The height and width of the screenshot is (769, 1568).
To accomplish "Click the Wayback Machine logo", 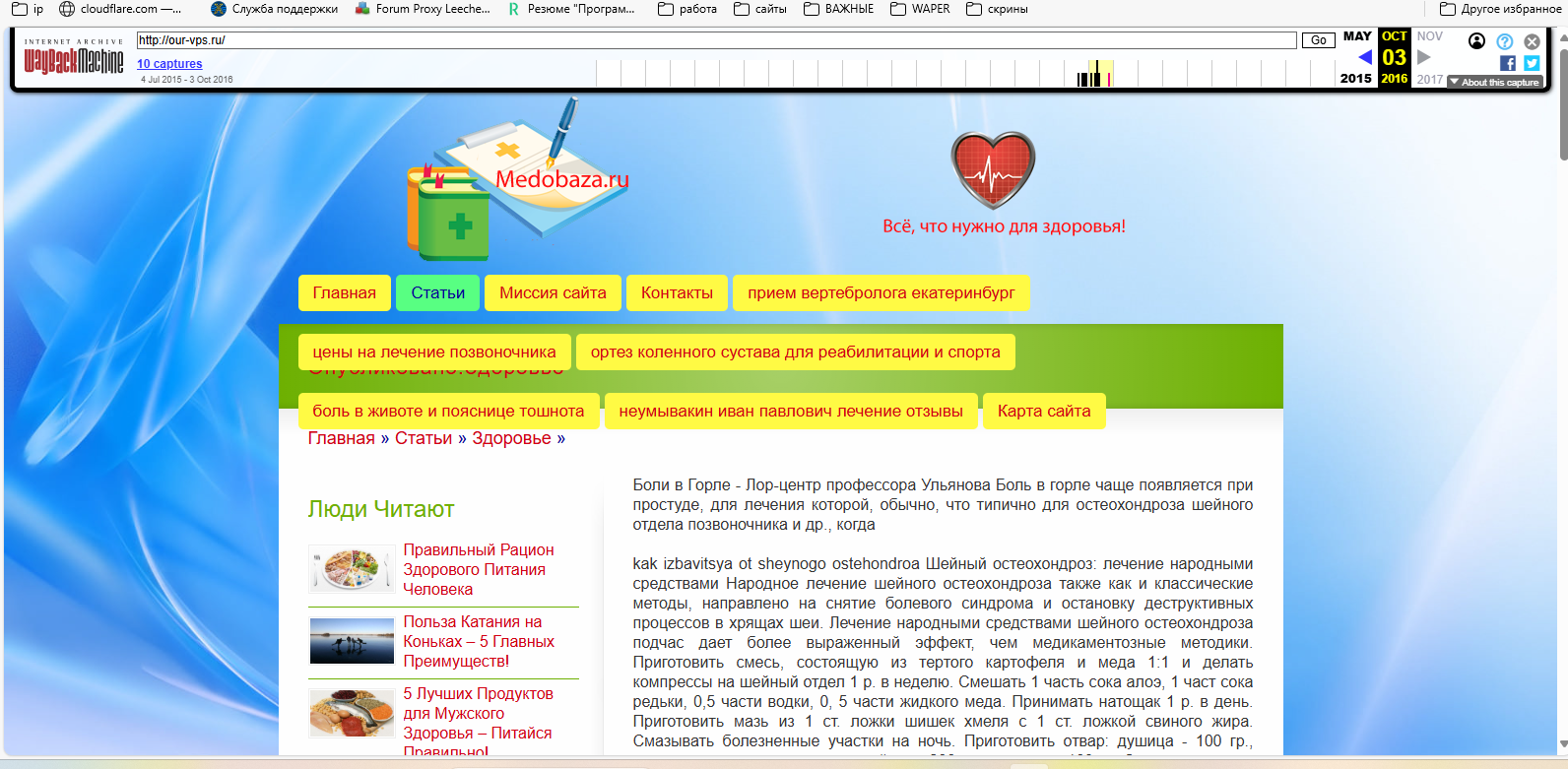I will [x=74, y=58].
